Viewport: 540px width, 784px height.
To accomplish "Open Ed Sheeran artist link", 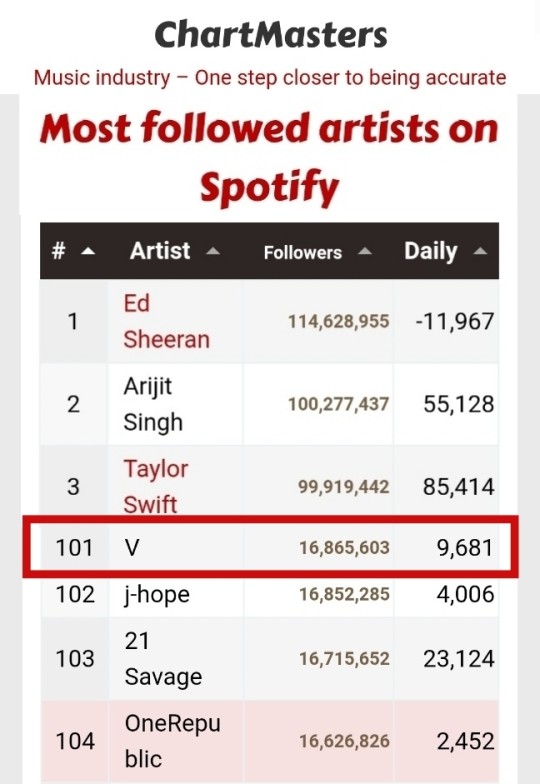I will coord(166,321).
